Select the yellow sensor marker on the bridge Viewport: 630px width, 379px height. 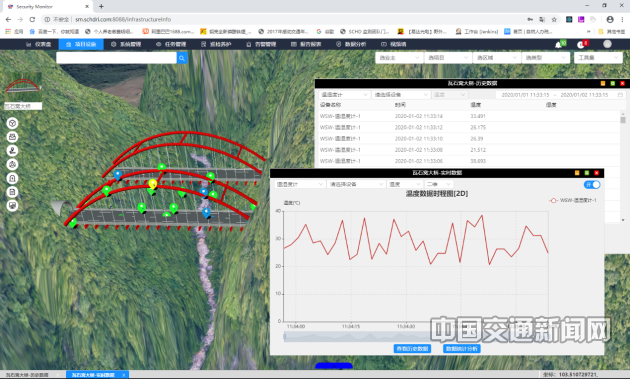[152, 184]
